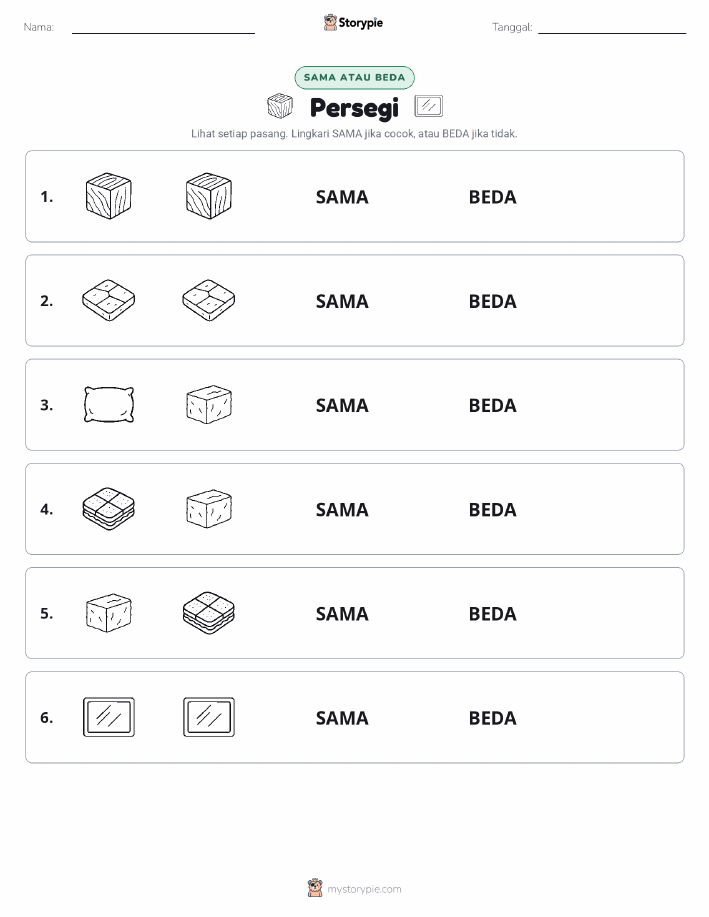709x917 pixels.
Task: Click the SAMA ATAU BEDA green badge
Action: 354,77
